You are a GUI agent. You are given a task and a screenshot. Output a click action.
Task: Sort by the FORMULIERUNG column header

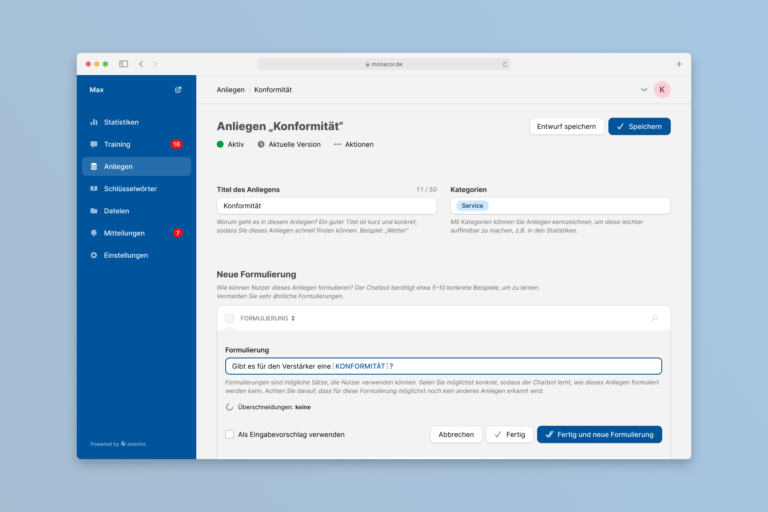click(x=267, y=318)
